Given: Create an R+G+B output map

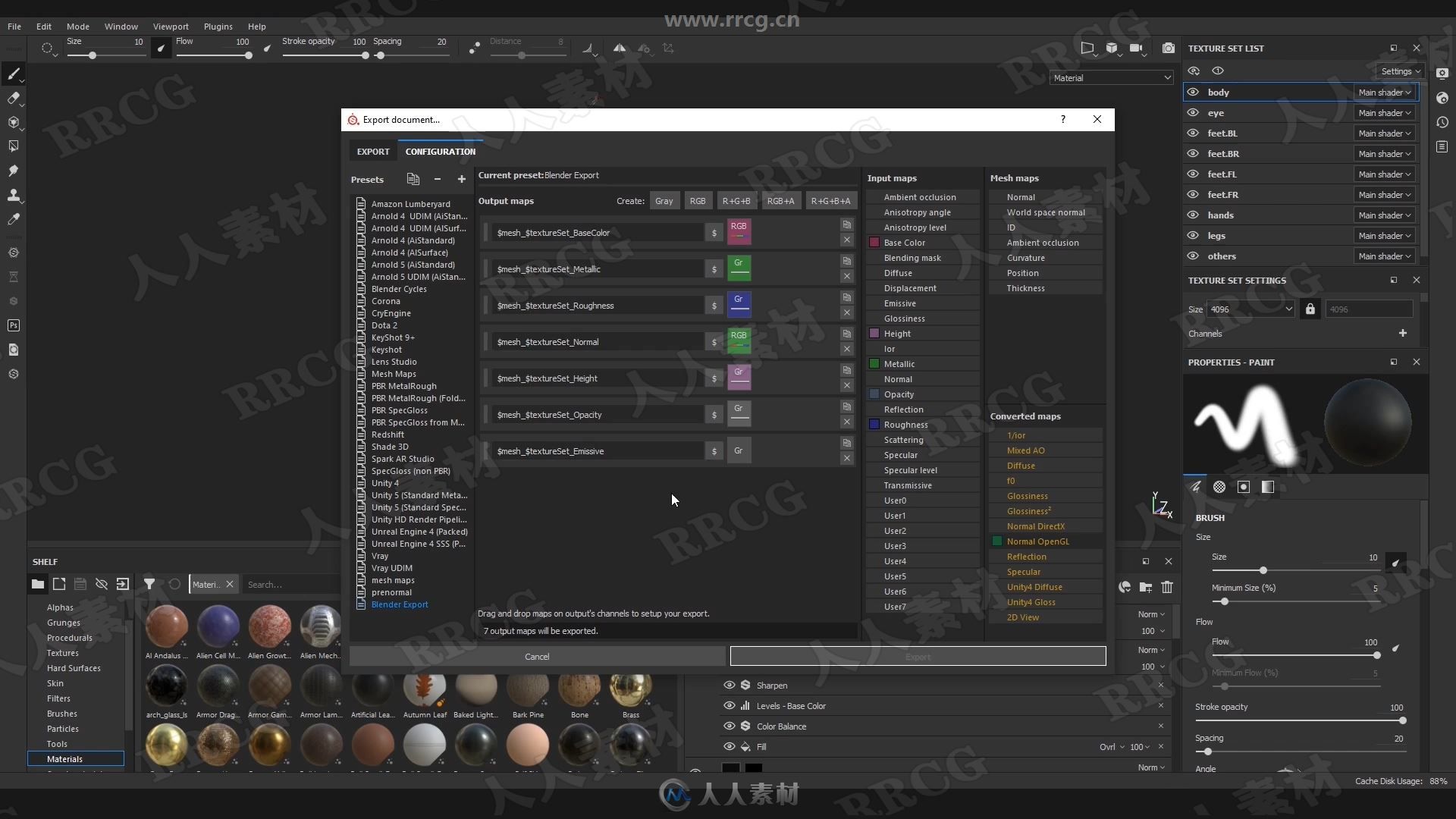Looking at the screenshot, I should tap(736, 200).
